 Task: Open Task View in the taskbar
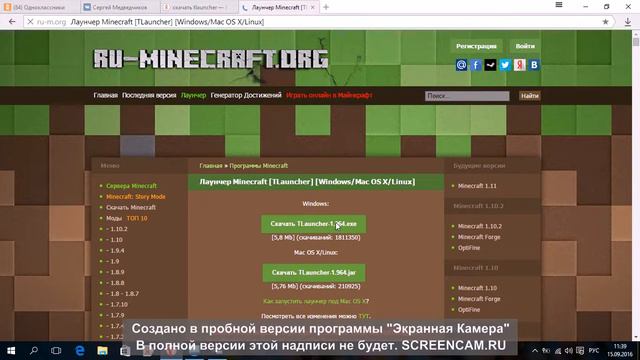point(56,351)
